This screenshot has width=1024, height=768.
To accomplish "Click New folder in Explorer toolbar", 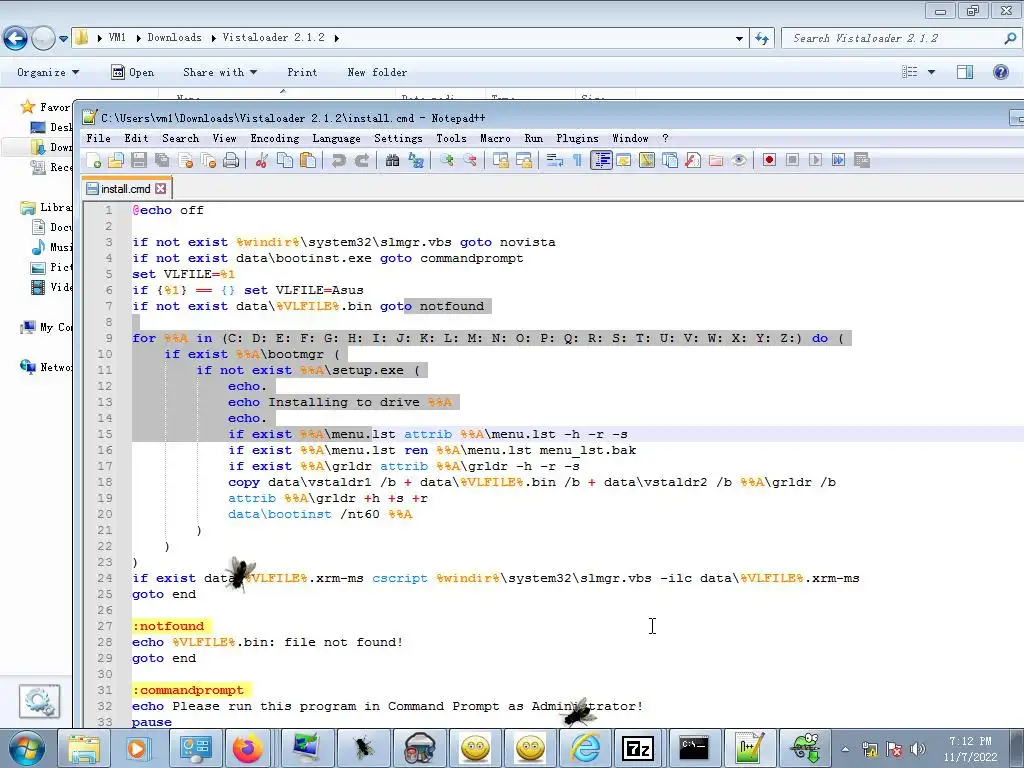I will pos(377,72).
